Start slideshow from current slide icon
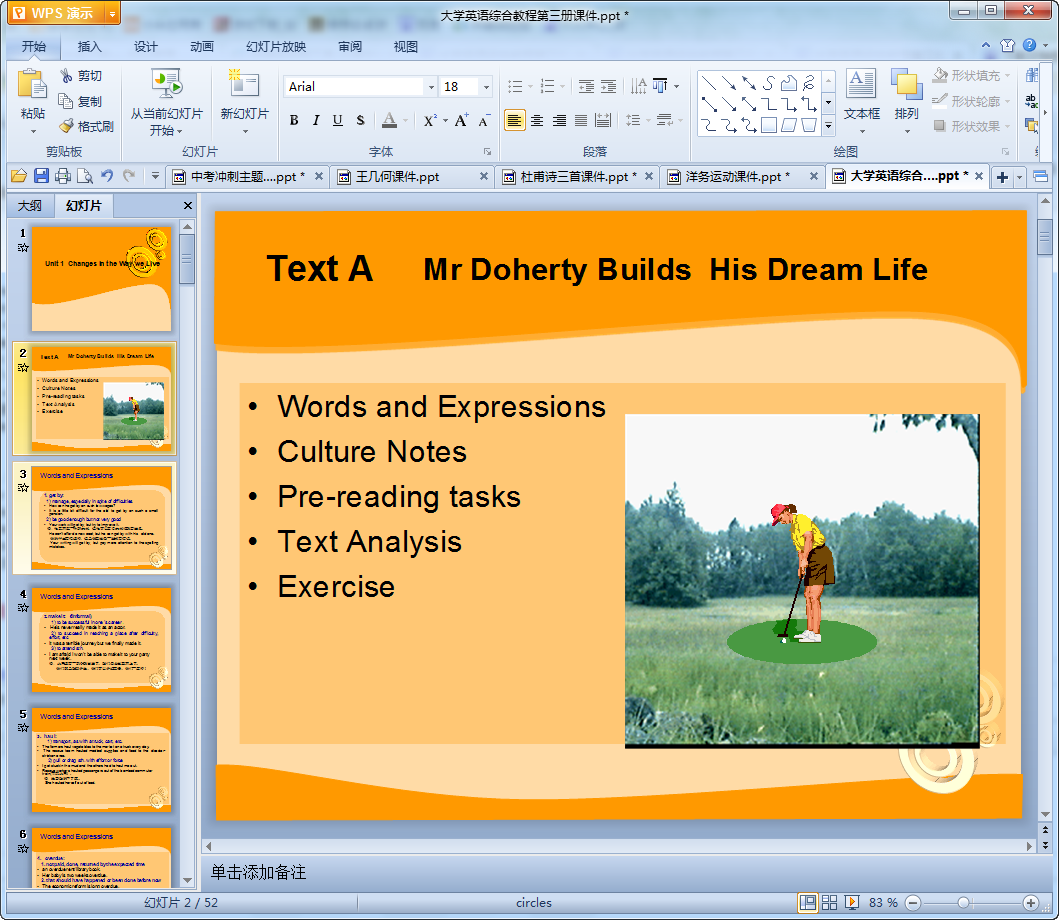The height and width of the screenshot is (920, 1059). (166, 85)
